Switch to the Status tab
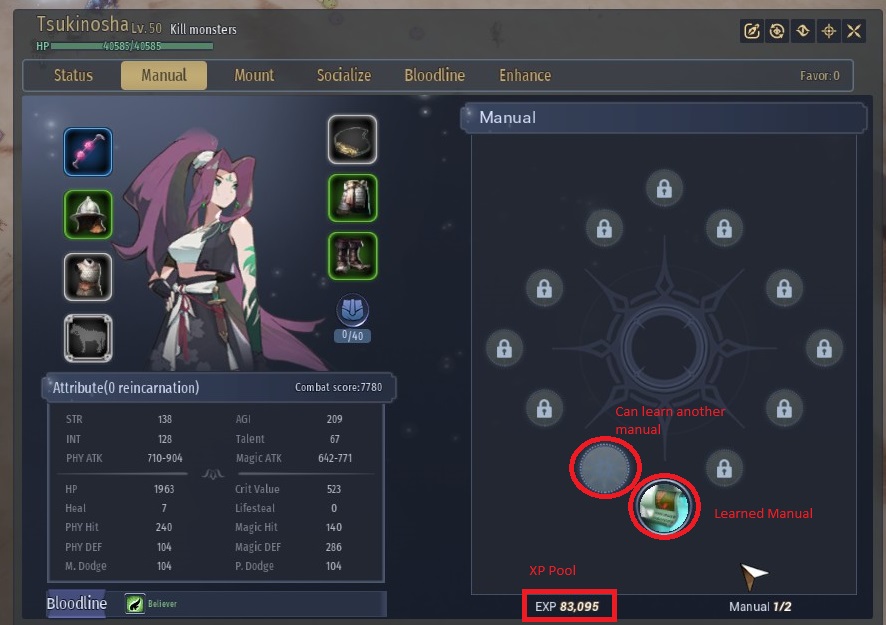Screen dimensions: 886x625 pos(73,75)
